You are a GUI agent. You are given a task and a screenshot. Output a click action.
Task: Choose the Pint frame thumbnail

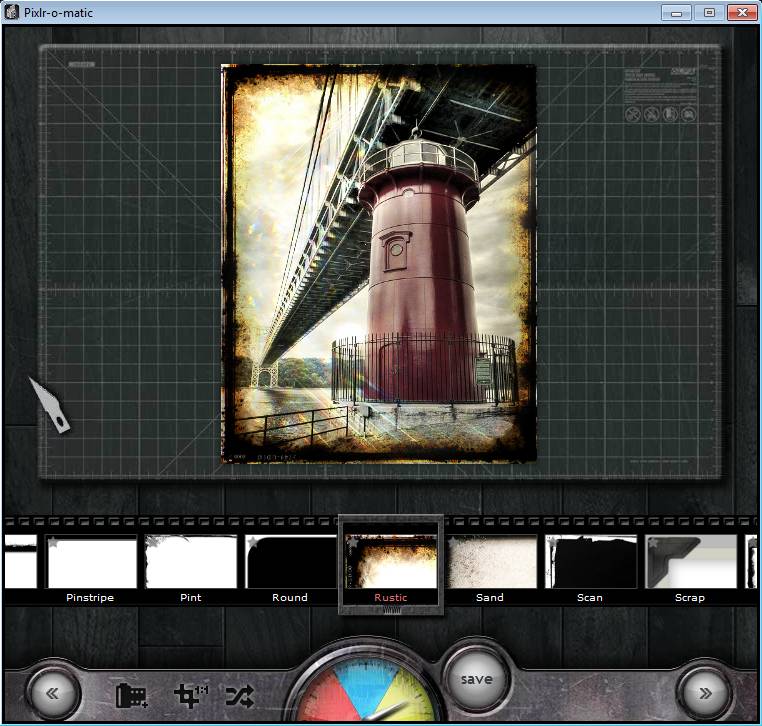tap(190, 563)
